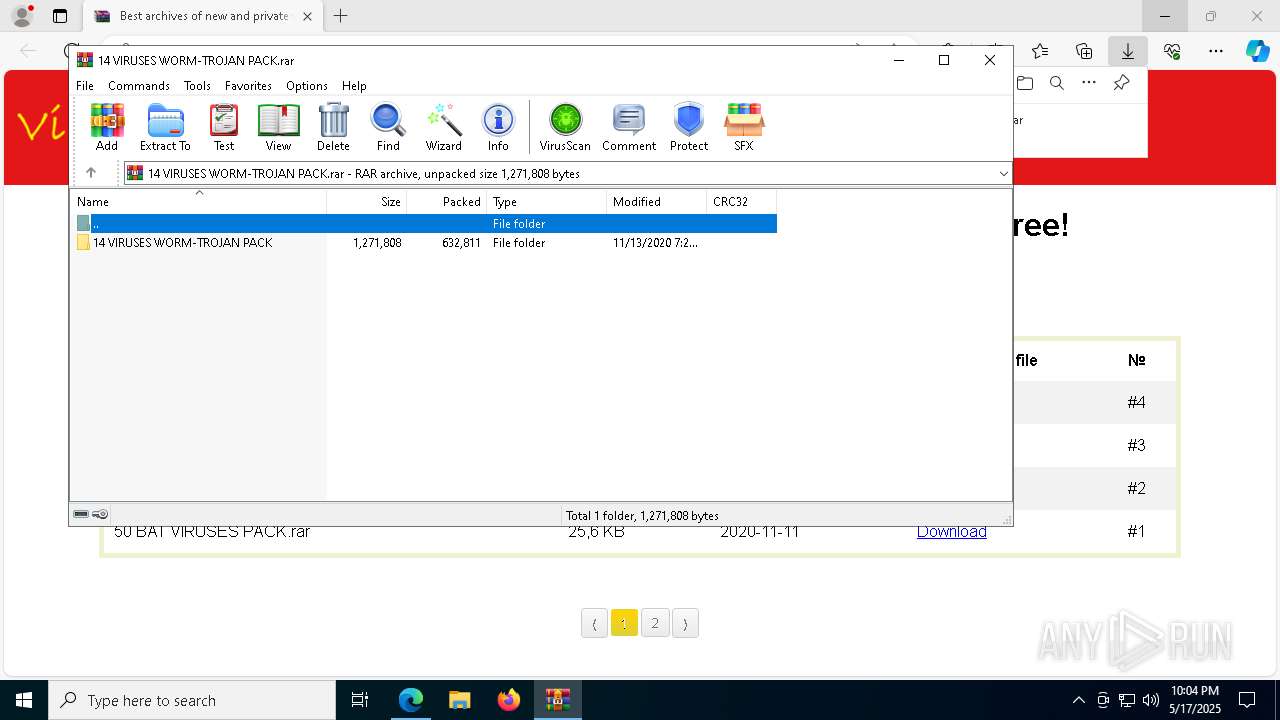1280x720 pixels.
Task: Open the browser Favorites star icon
Action: click(x=1040, y=51)
